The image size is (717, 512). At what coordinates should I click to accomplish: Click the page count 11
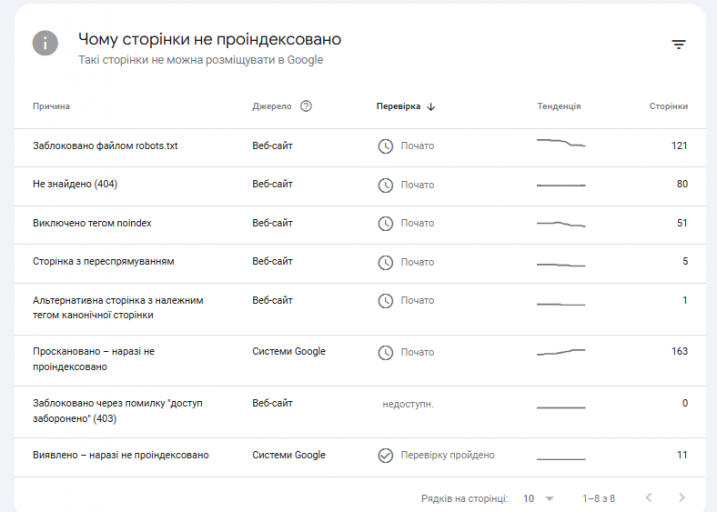point(682,455)
